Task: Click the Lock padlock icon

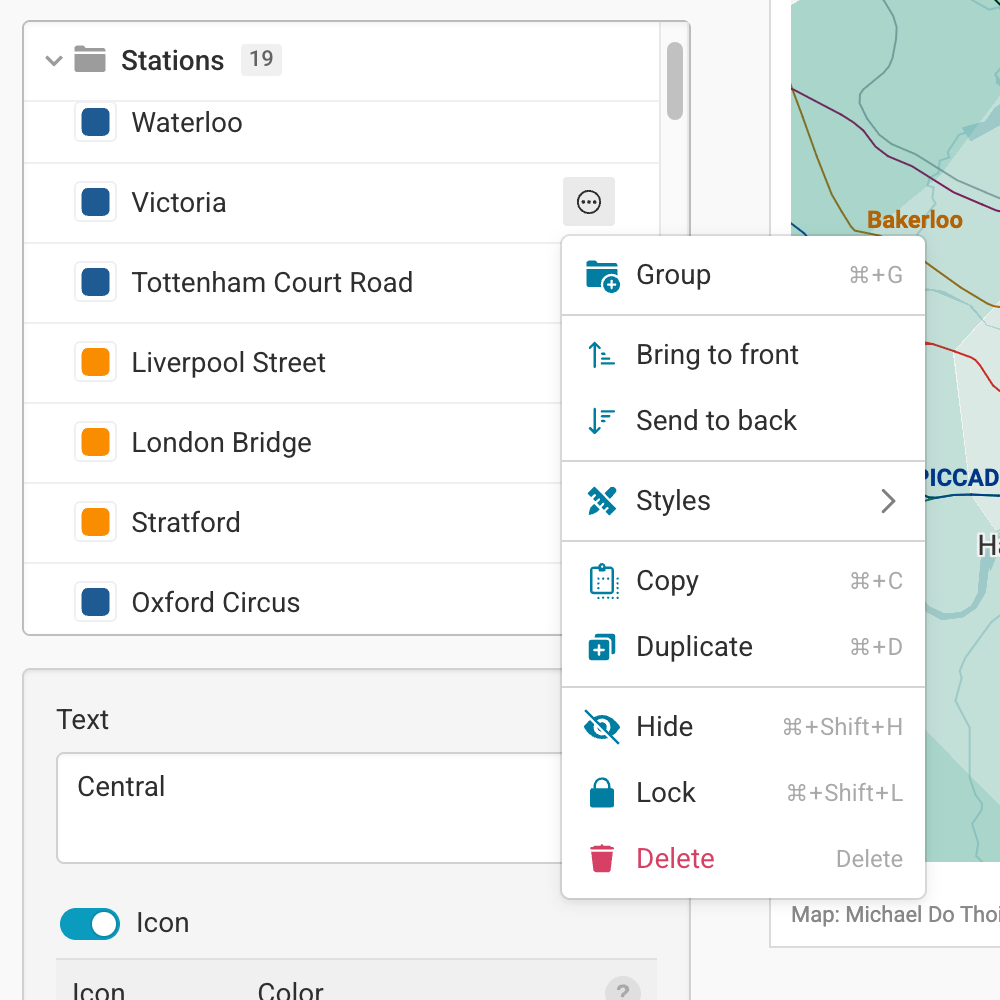Action: click(602, 793)
